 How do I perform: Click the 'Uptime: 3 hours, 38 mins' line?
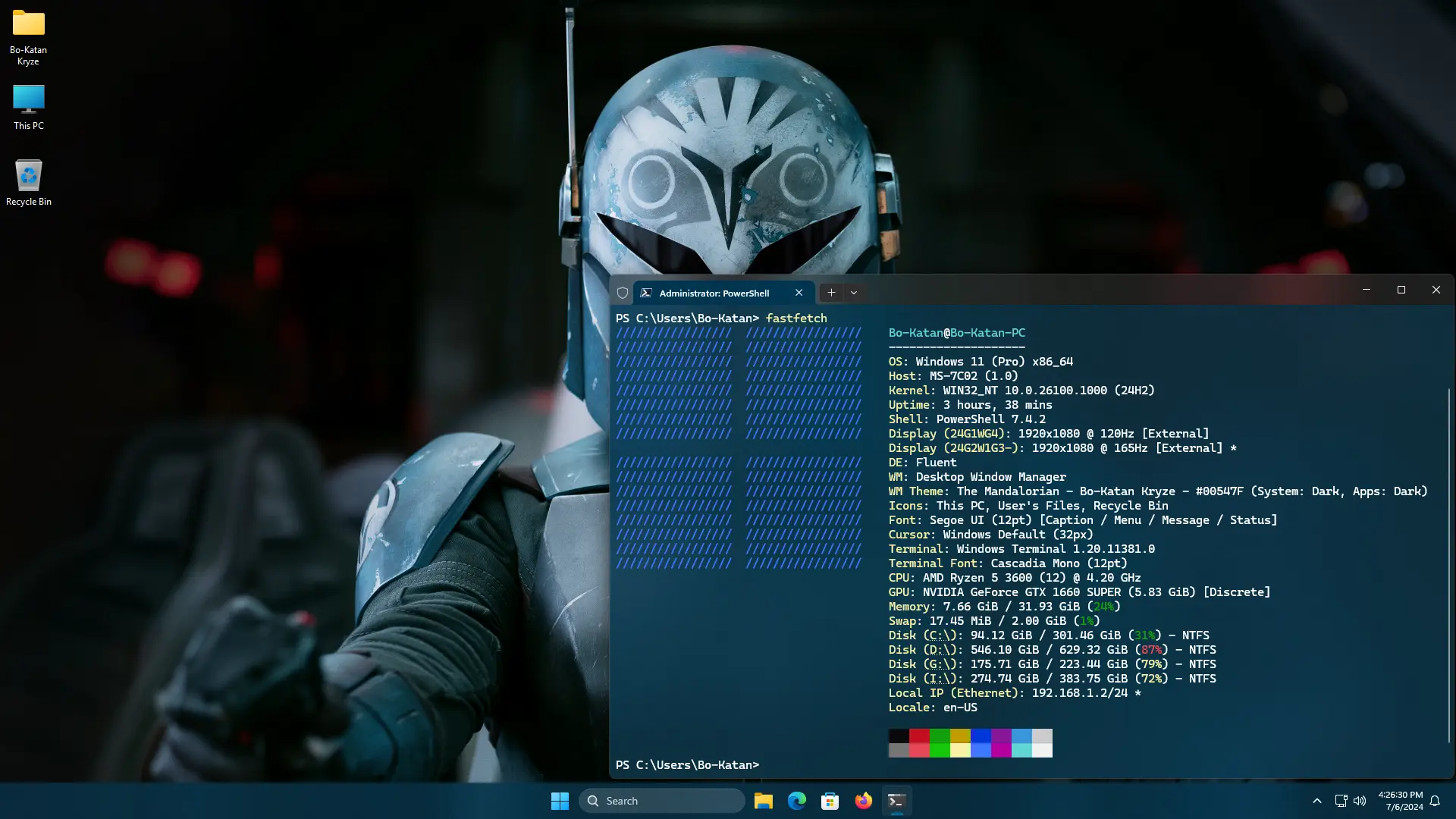[x=971, y=405]
